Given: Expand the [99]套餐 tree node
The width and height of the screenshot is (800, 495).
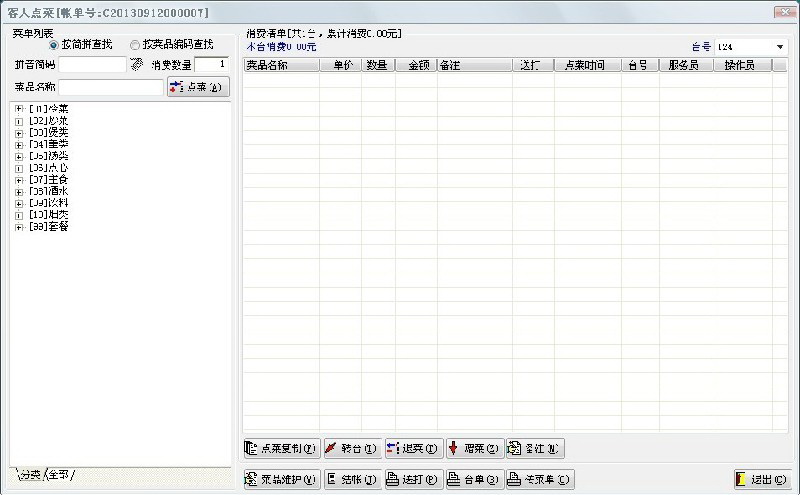Looking at the screenshot, I should pyautogui.click(x=19, y=227).
